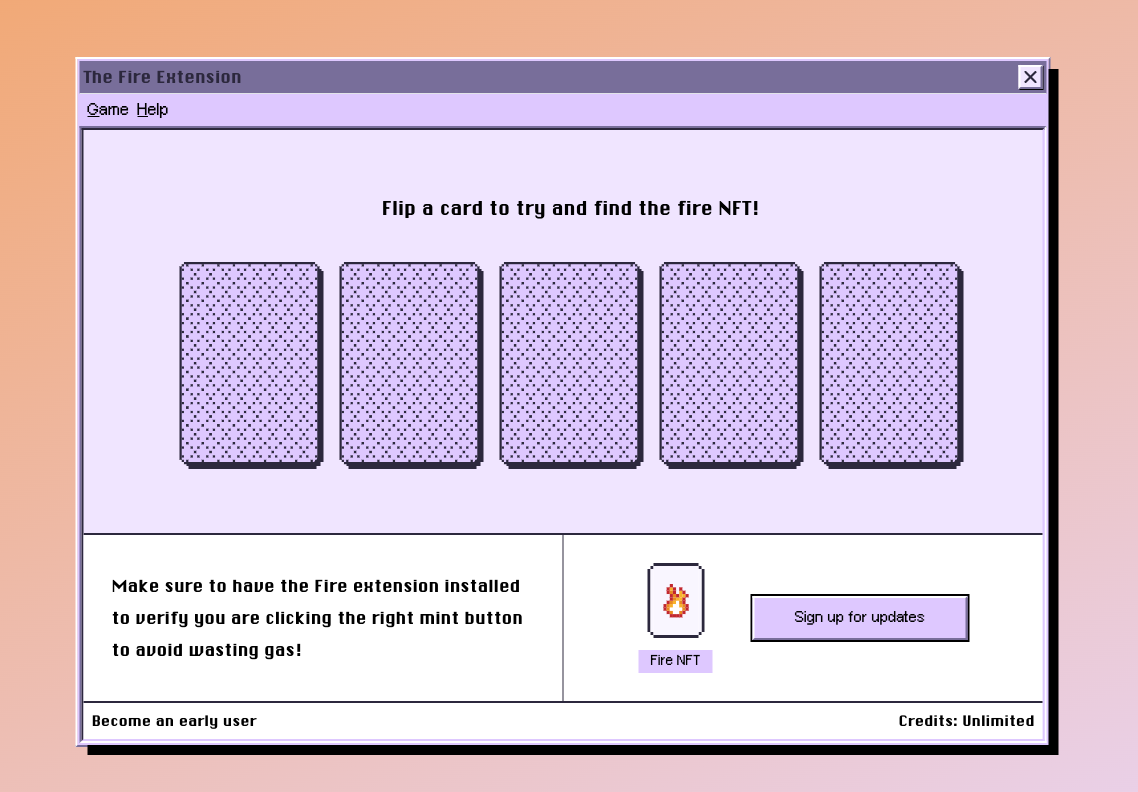The image size is (1138, 792).
Task: Click the Make sure to have the Fire extension text
Action: (317, 618)
